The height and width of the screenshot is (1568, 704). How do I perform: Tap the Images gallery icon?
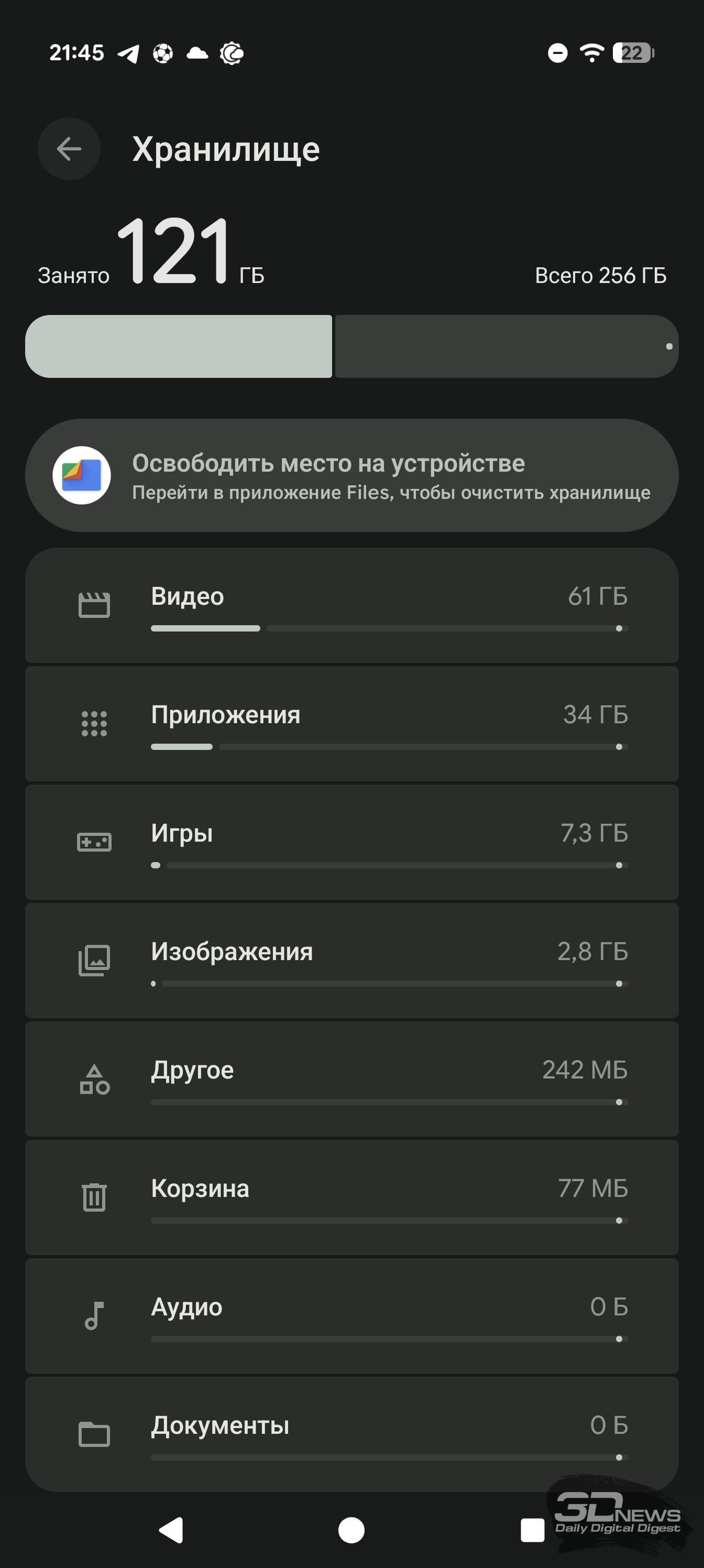pyautogui.click(x=94, y=961)
